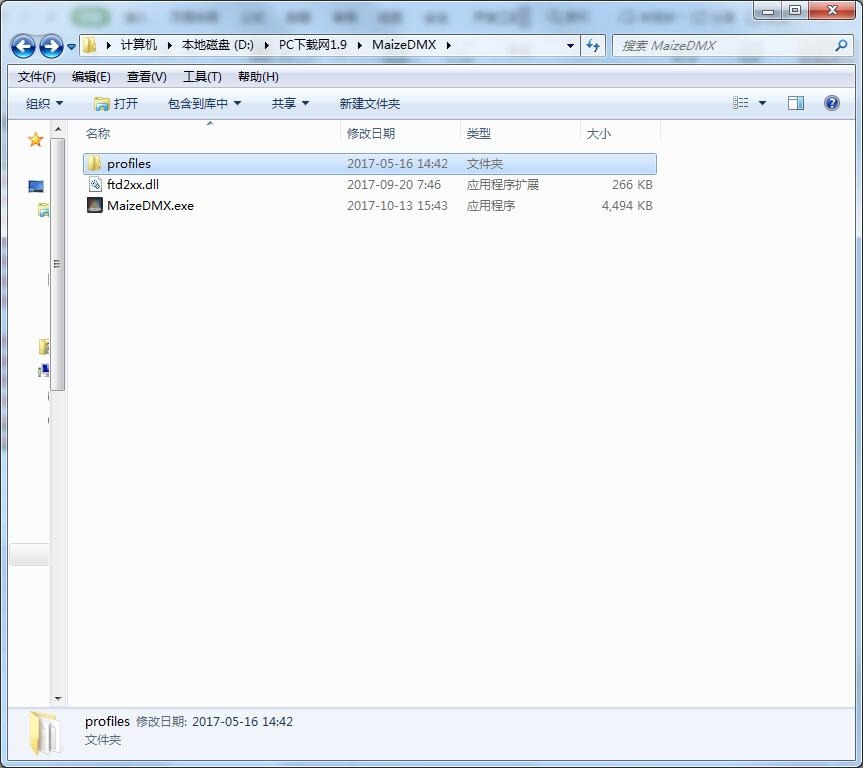Select the MaizeDMX.exe application icon
The image size is (863, 768).
95,205
